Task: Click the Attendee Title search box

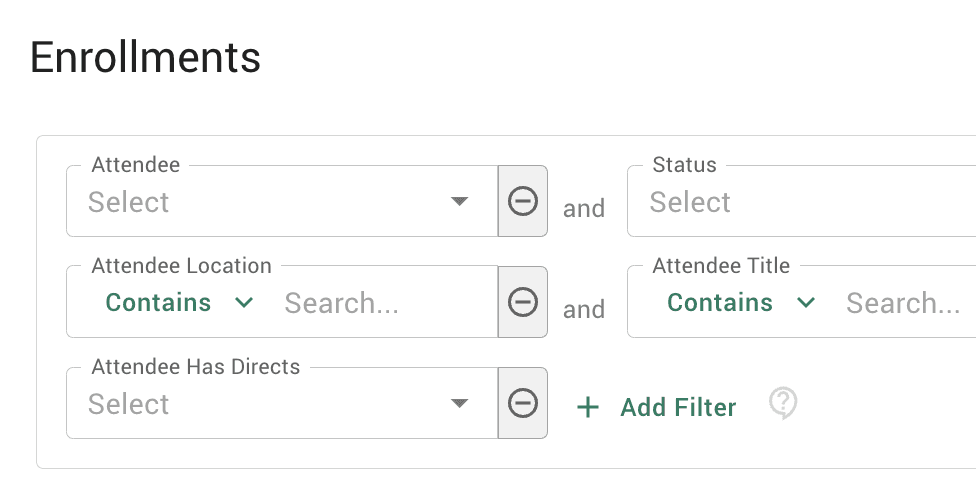Action: (905, 303)
